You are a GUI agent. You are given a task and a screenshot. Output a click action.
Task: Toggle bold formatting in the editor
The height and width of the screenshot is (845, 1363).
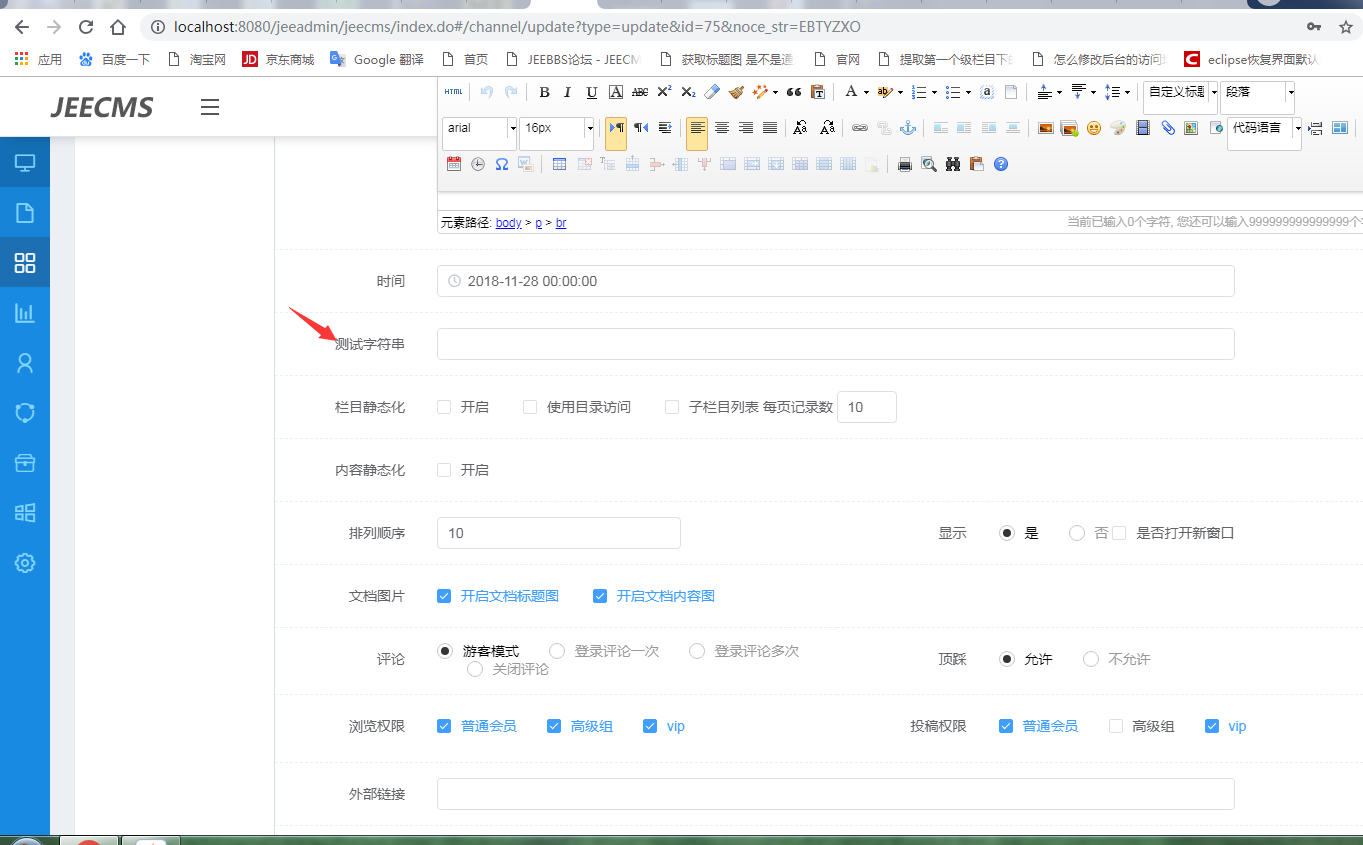click(544, 92)
